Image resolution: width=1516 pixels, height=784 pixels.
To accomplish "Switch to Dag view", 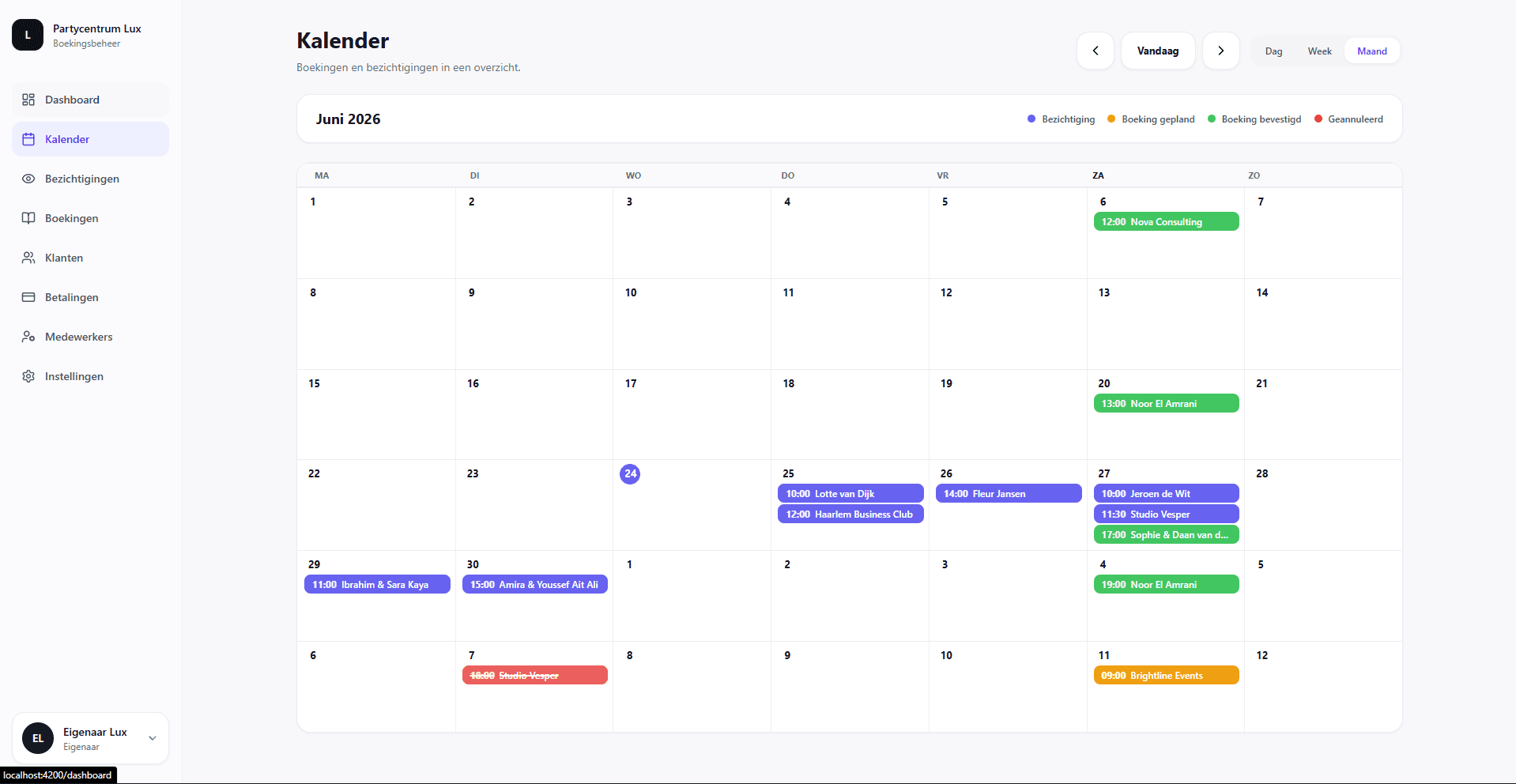I will click(x=1273, y=51).
